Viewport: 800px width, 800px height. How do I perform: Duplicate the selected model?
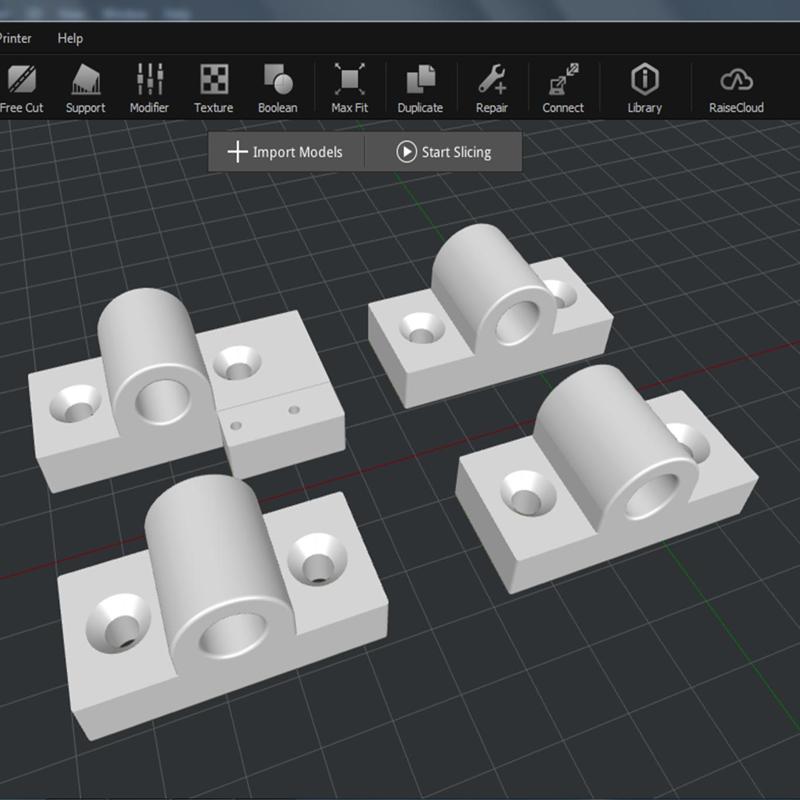point(420,88)
